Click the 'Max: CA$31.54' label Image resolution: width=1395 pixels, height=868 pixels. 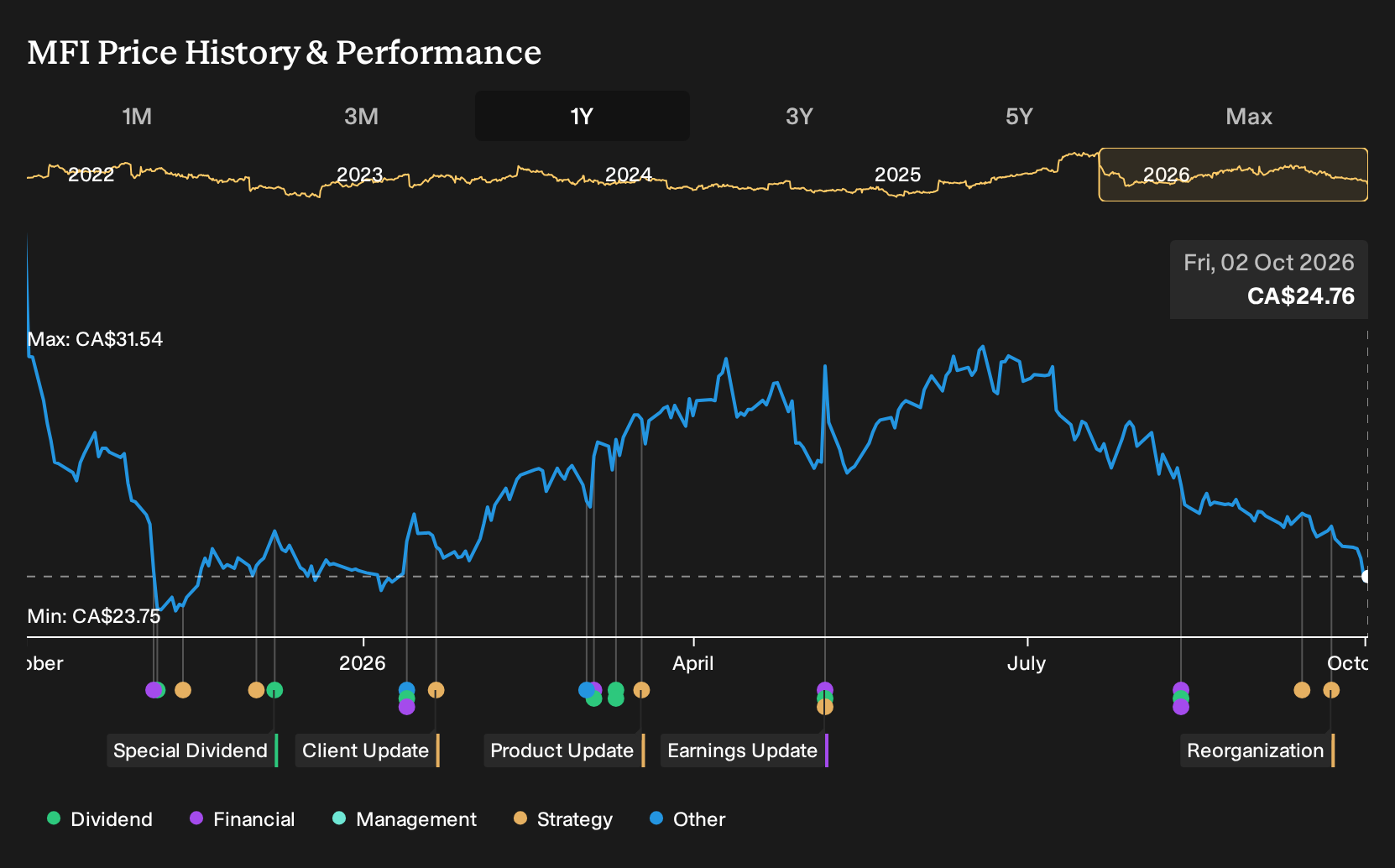(x=95, y=339)
